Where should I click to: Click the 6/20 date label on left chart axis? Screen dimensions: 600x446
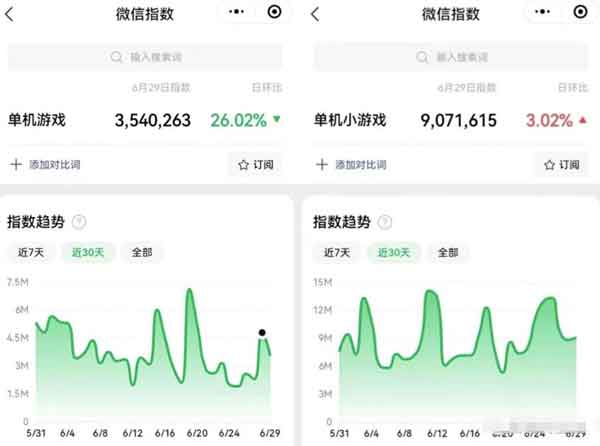coord(197,433)
